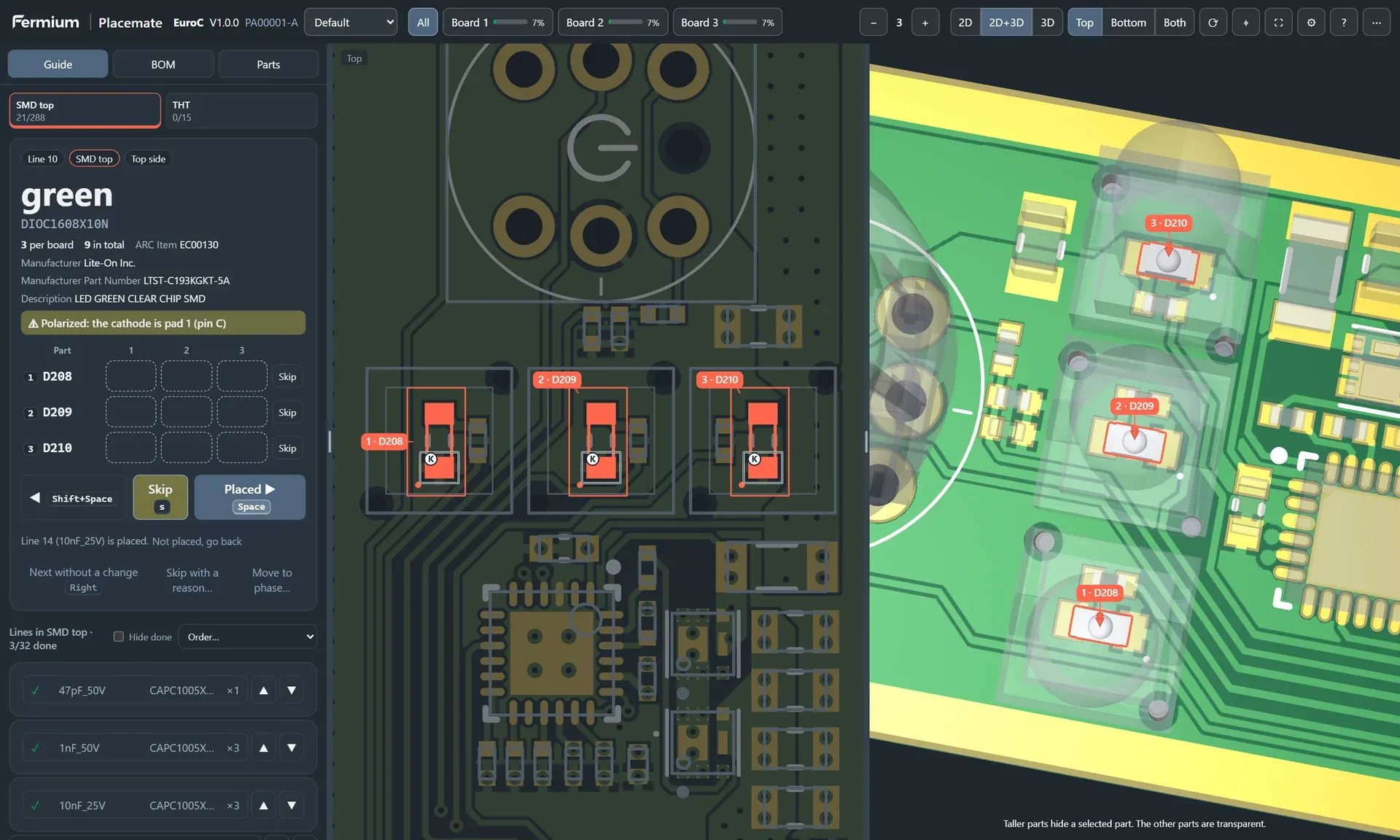Click the Top side tag

[x=148, y=159]
